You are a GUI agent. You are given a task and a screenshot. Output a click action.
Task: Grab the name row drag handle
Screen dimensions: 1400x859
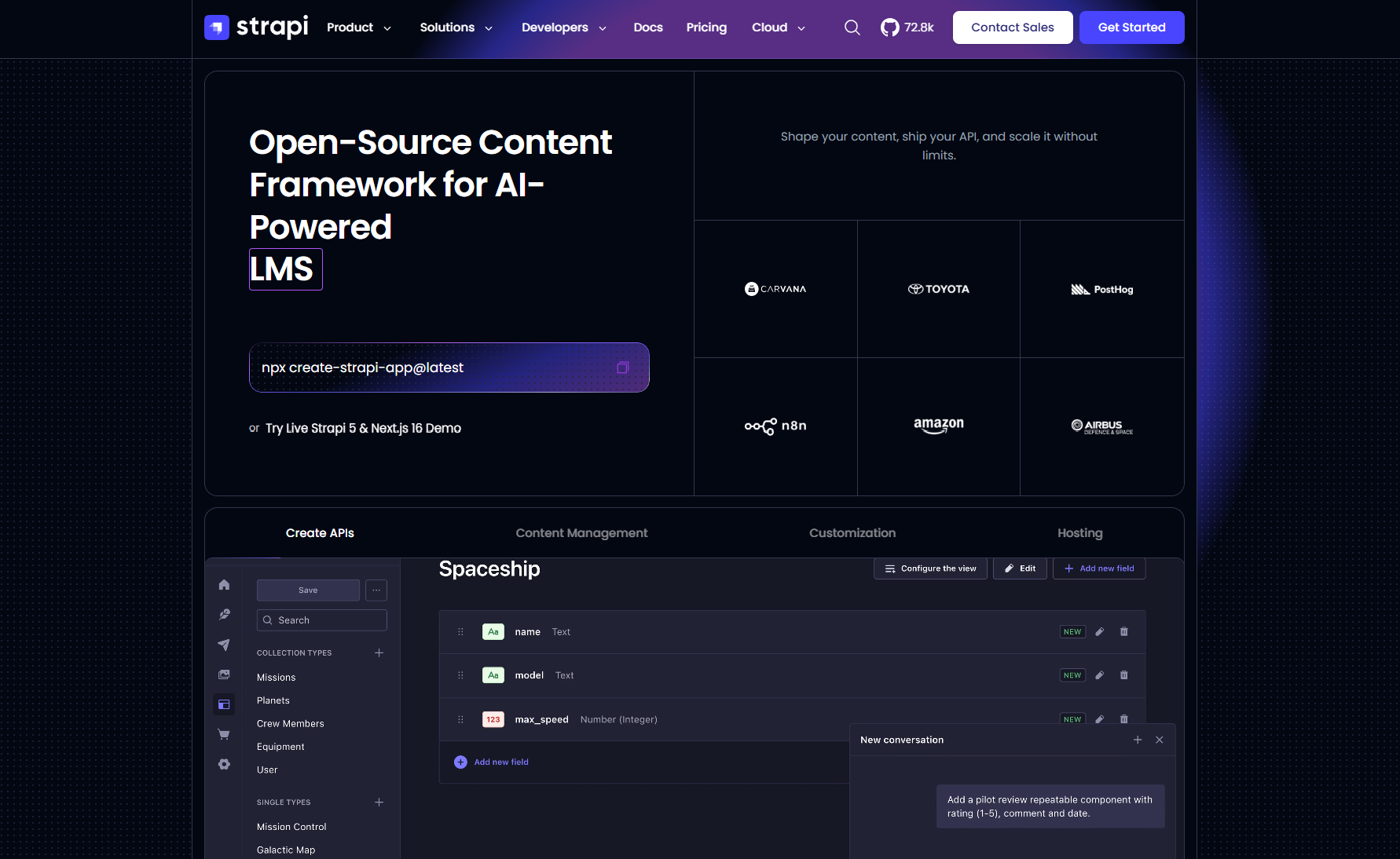tap(461, 631)
